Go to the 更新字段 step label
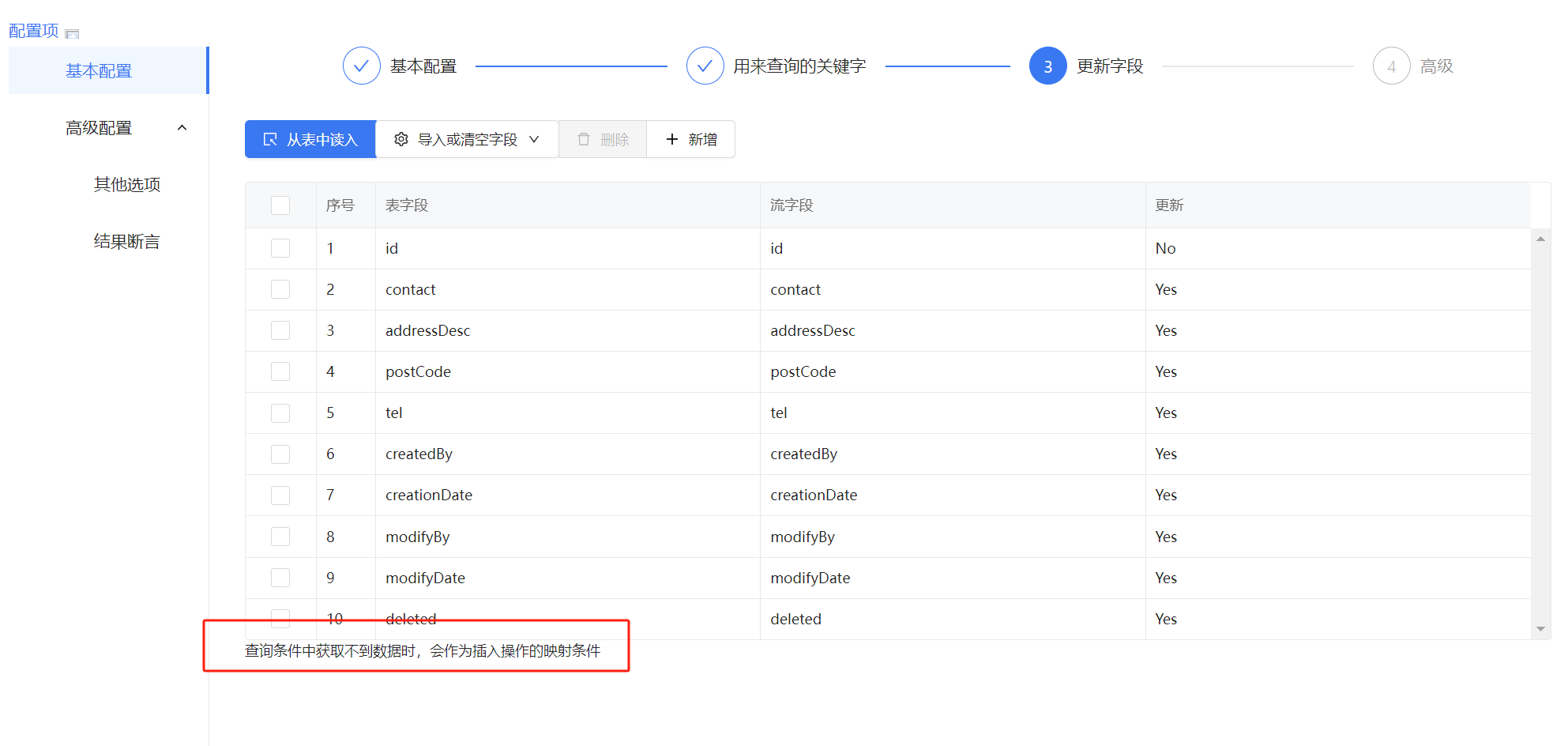Image resolution: width=1568 pixels, height=746 pixels. [1110, 66]
